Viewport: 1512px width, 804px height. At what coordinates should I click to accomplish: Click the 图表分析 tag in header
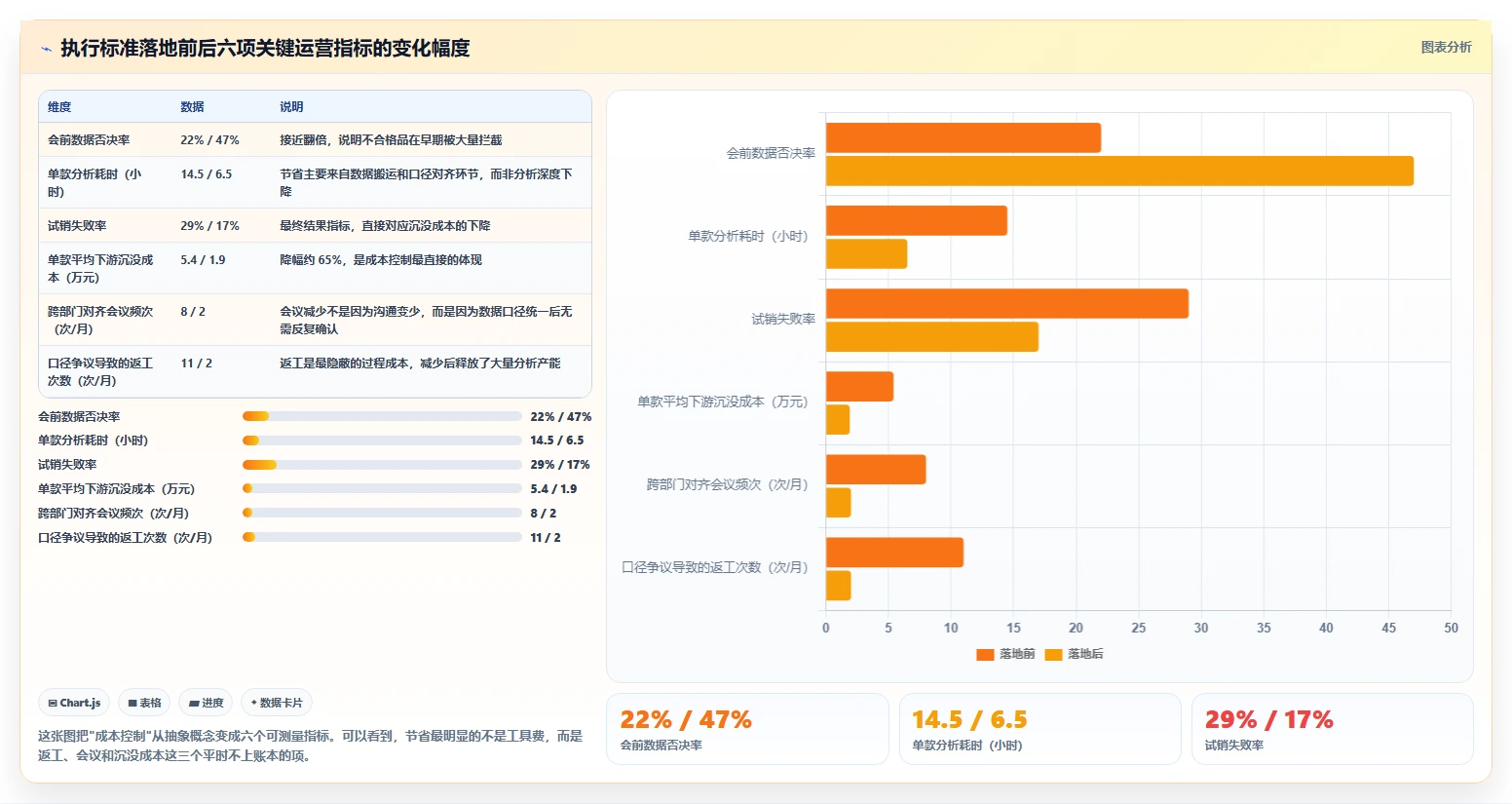(1446, 47)
